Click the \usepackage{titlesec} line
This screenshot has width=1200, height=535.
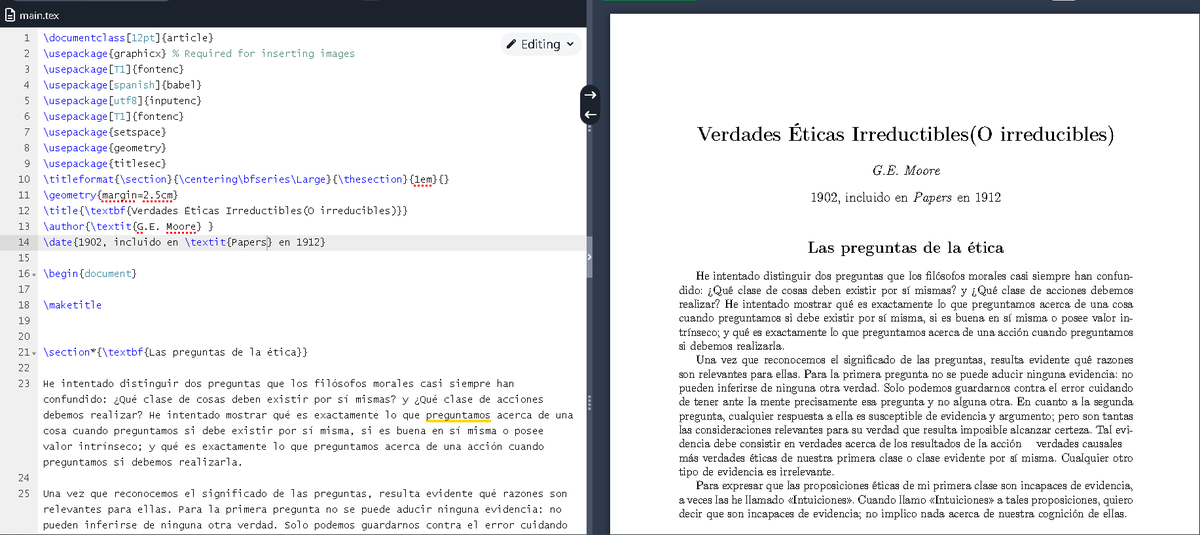[x=105, y=164]
